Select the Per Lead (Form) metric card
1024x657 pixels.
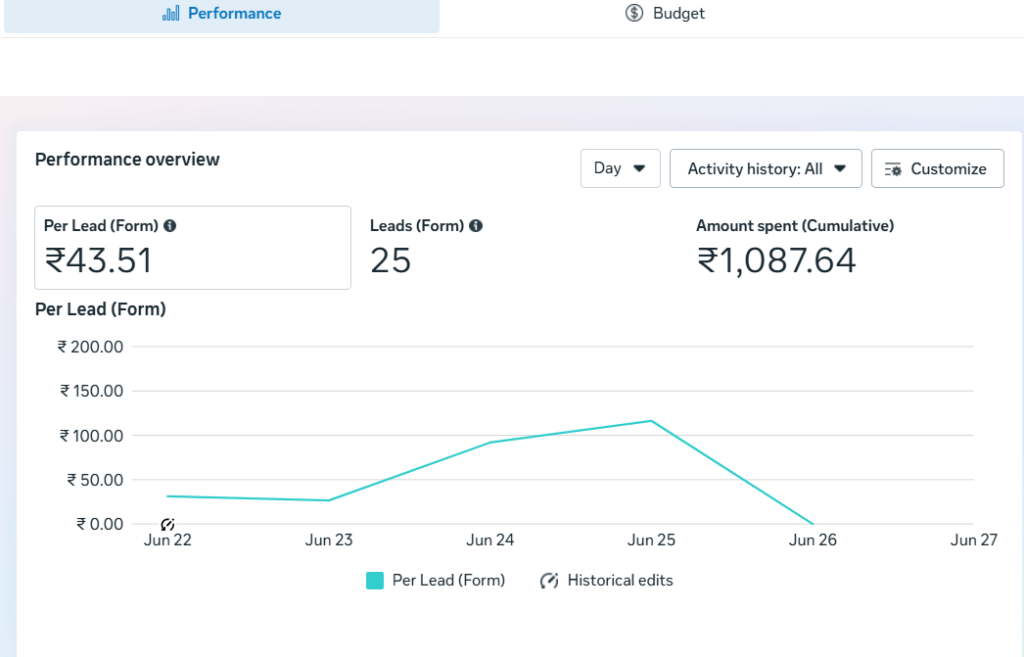(x=193, y=248)
